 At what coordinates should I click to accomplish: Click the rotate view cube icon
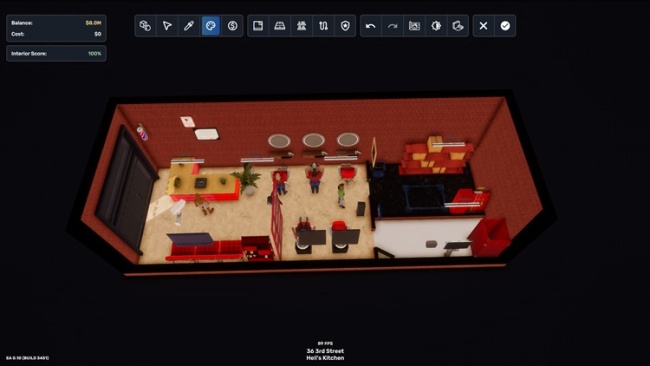[x=458, y=26]
